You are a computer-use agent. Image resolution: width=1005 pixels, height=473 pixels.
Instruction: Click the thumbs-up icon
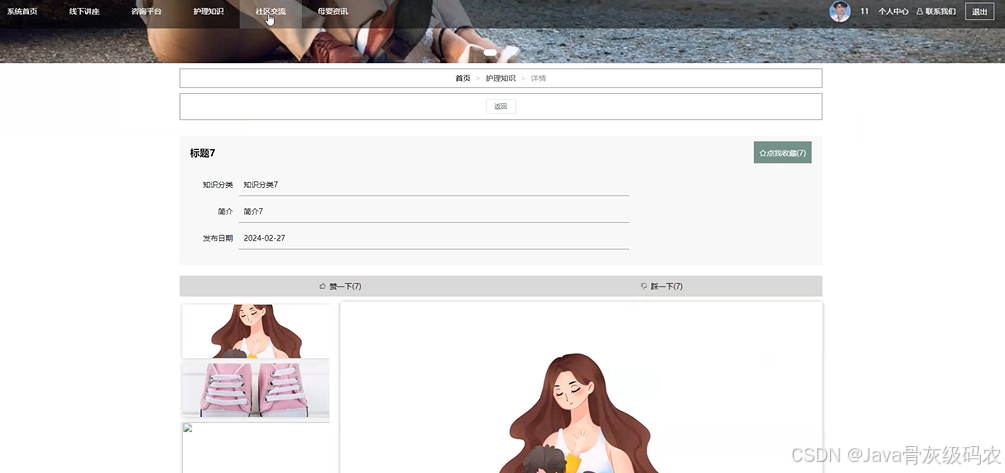tap(322, 286)
